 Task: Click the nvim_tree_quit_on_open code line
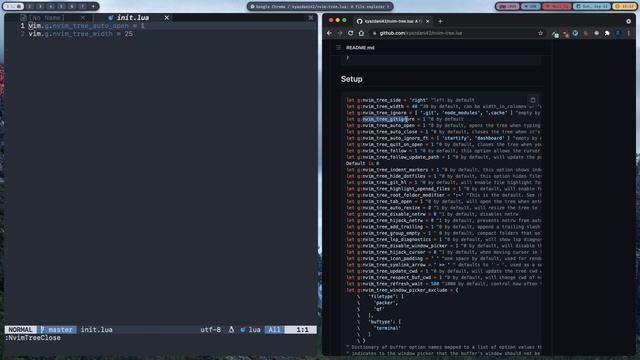pyautogui.click(x=443, y=144)
